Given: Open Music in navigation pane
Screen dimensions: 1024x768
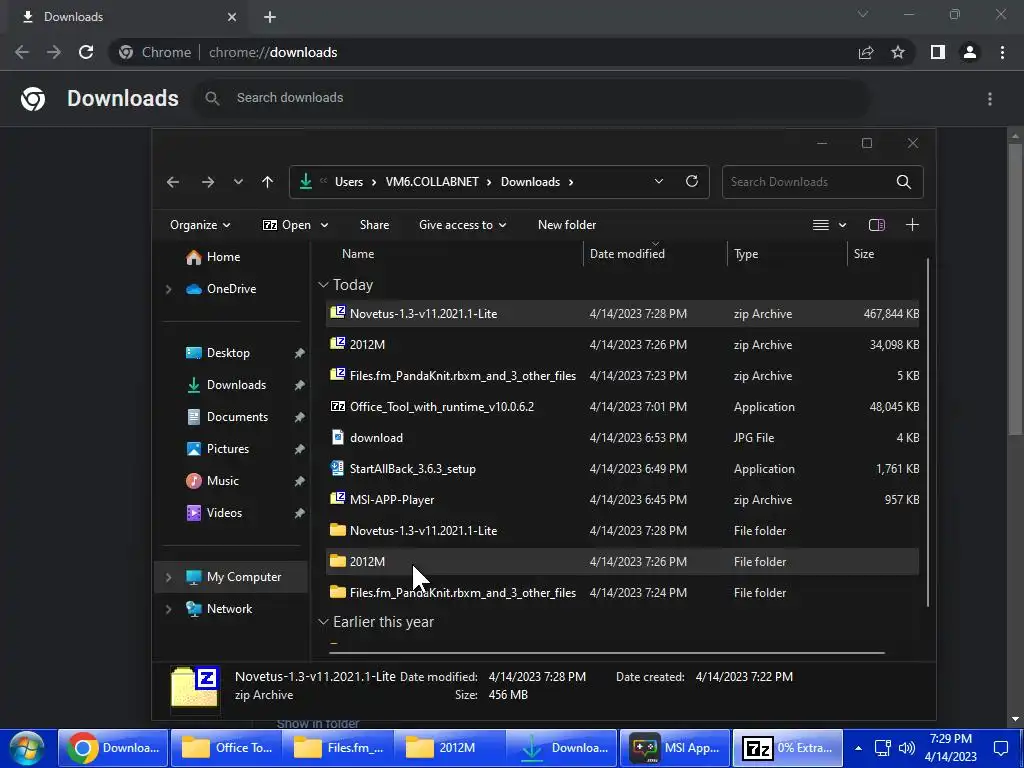Looking at the screenshot, I should coord(223,481).
